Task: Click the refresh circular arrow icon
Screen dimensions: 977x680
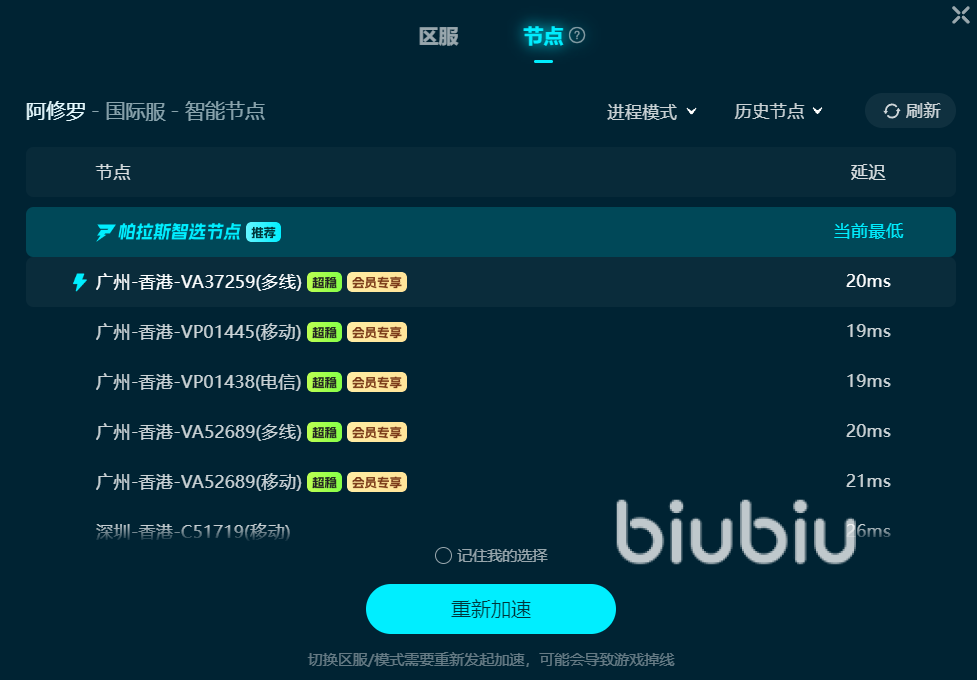Action: (892, 111)
